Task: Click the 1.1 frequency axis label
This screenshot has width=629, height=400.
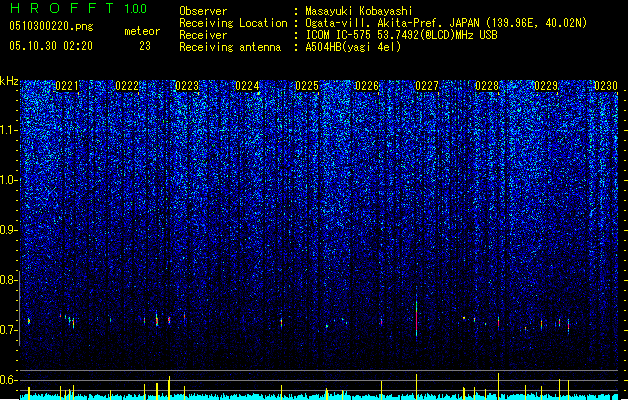Action: pos(9,130)
